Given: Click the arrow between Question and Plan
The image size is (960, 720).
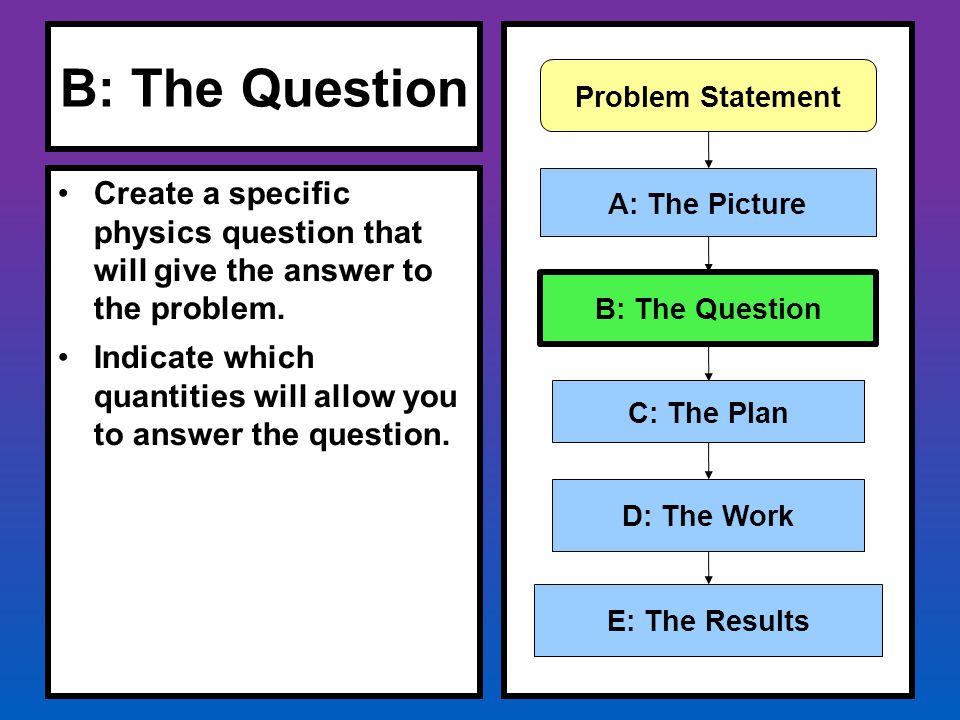Looking at the screenshot, I should (x=708, y=364).
